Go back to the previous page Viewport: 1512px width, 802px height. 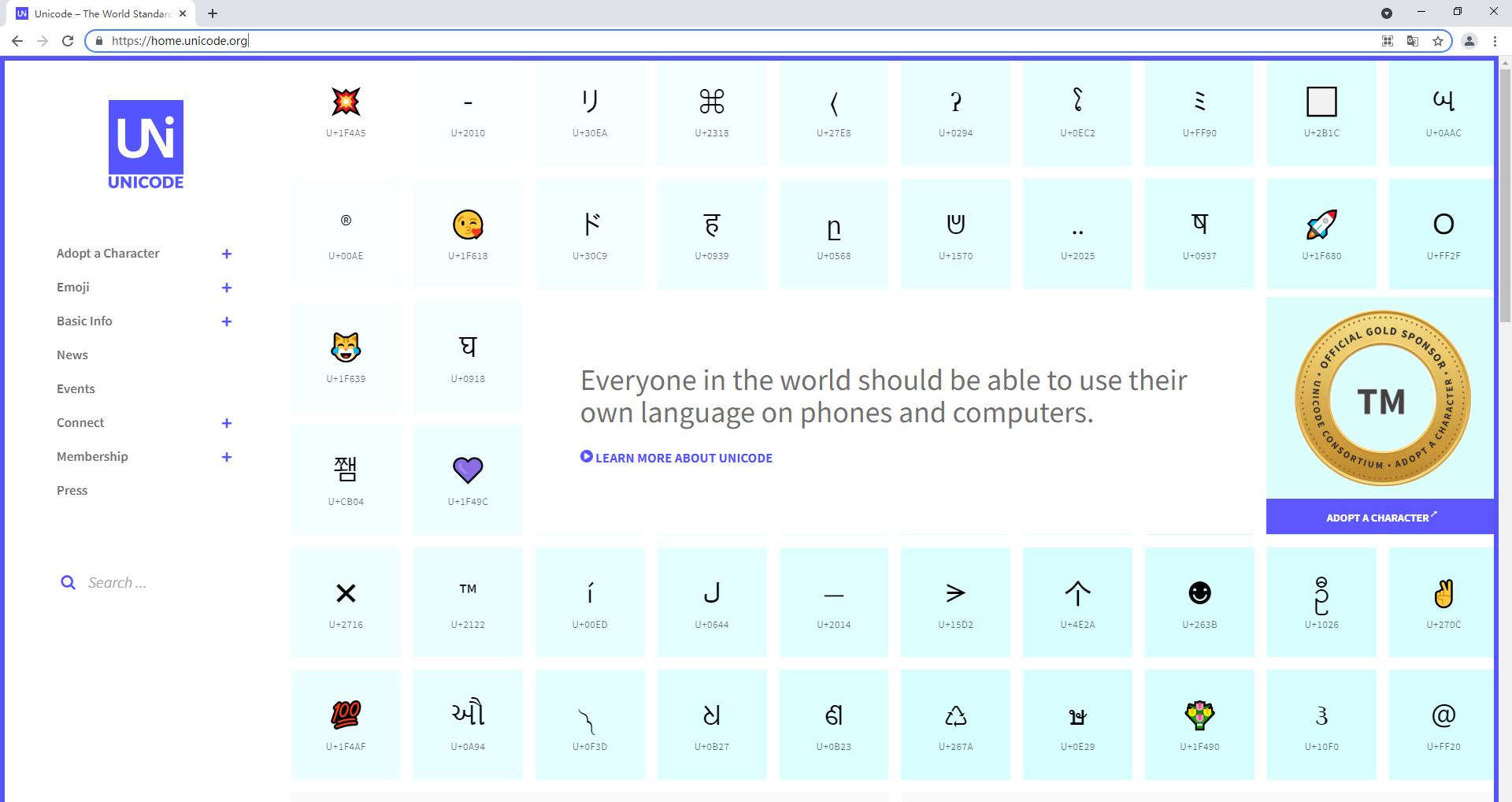17,41
